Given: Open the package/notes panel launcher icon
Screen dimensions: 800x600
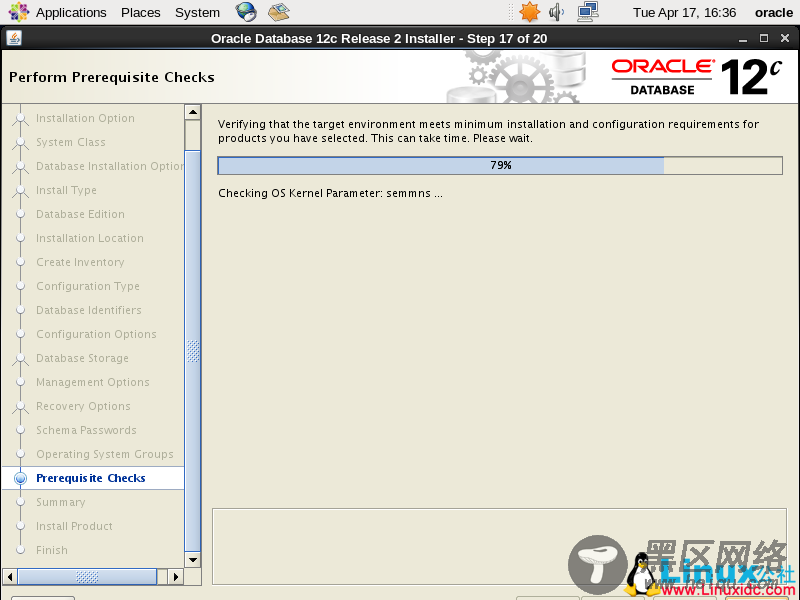Looking at the screenshot, I should (279, 12).
